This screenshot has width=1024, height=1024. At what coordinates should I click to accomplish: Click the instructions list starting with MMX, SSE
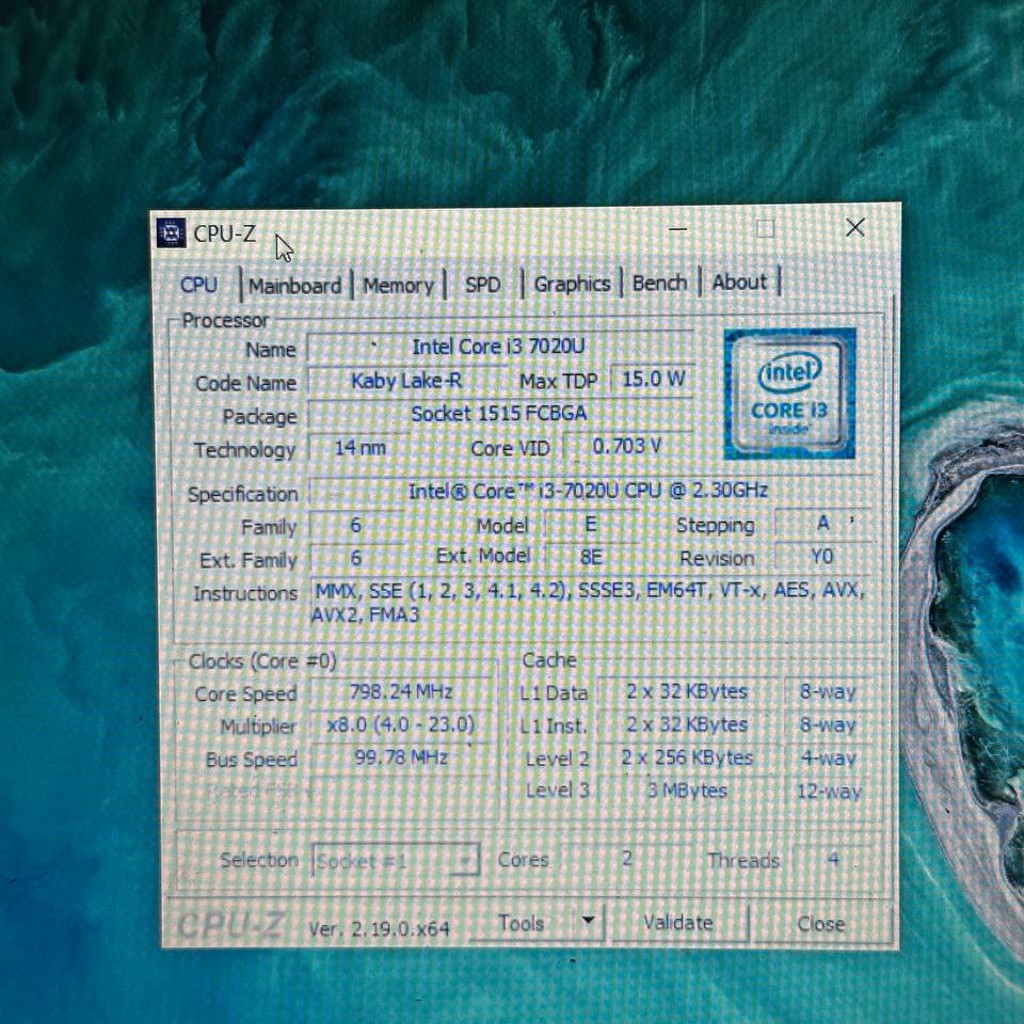tap(590, 602)
